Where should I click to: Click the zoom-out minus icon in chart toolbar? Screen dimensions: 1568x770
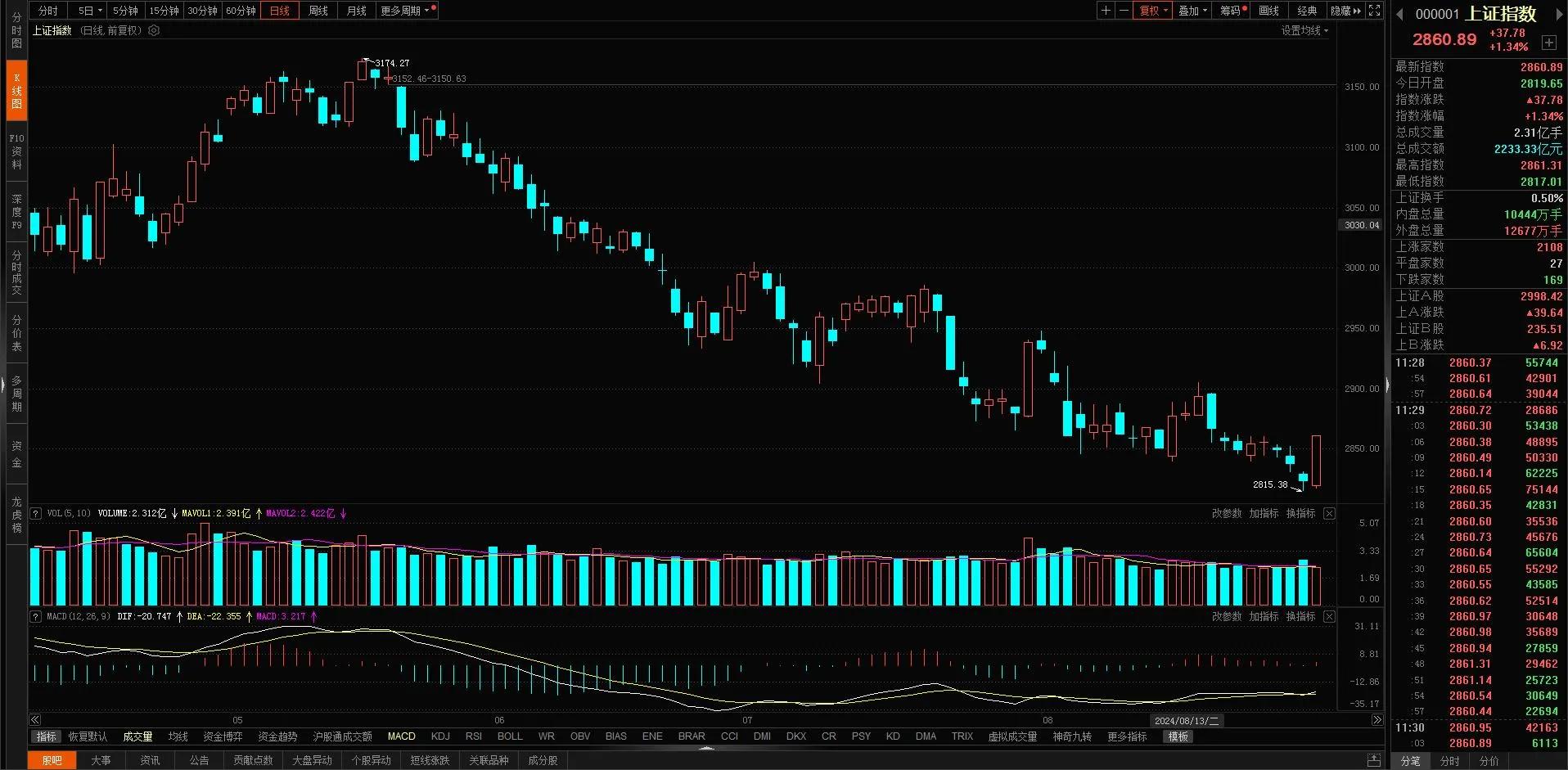coord(1124,11)
